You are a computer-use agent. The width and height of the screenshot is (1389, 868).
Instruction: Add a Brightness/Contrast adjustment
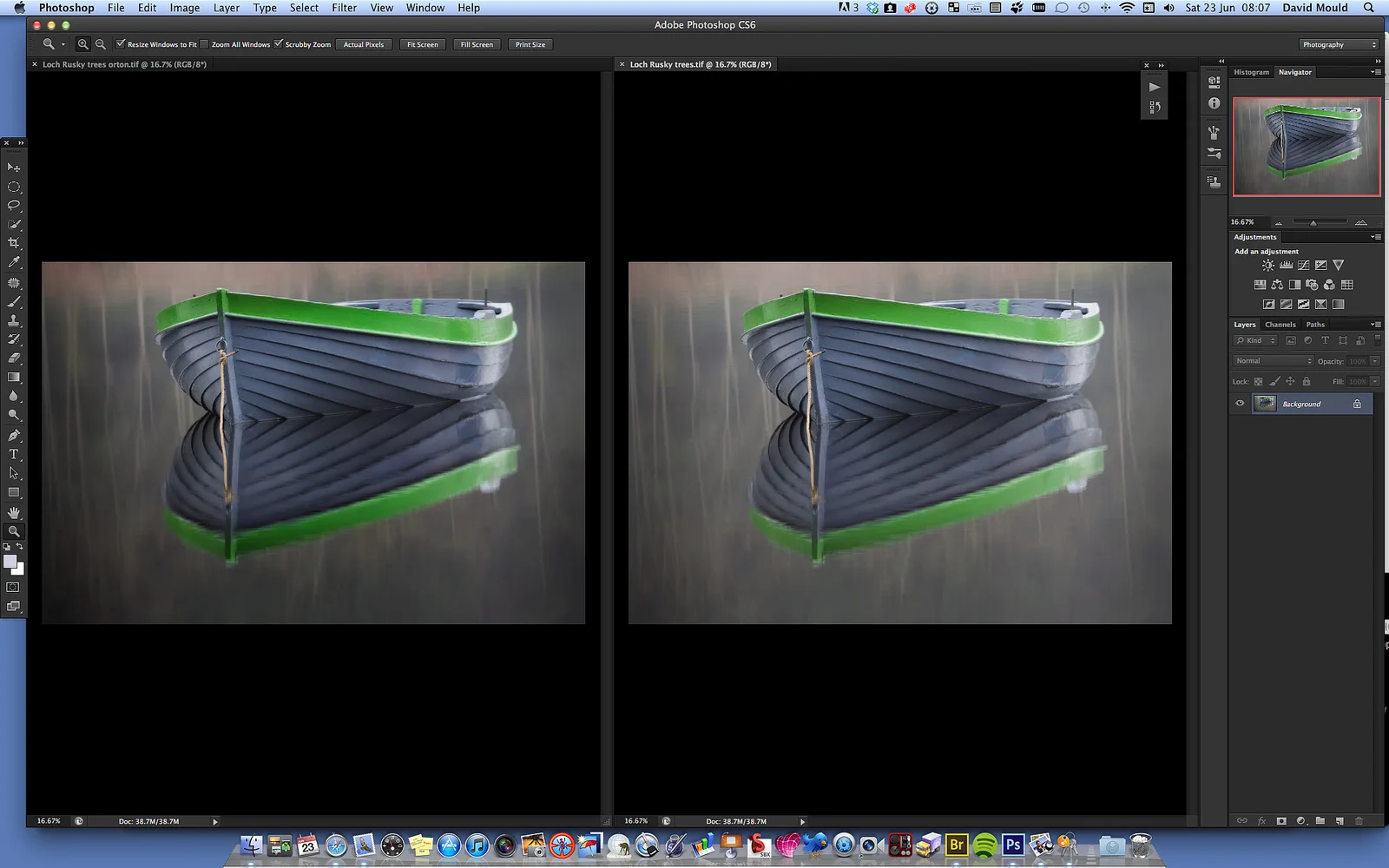click(1268, 266)
